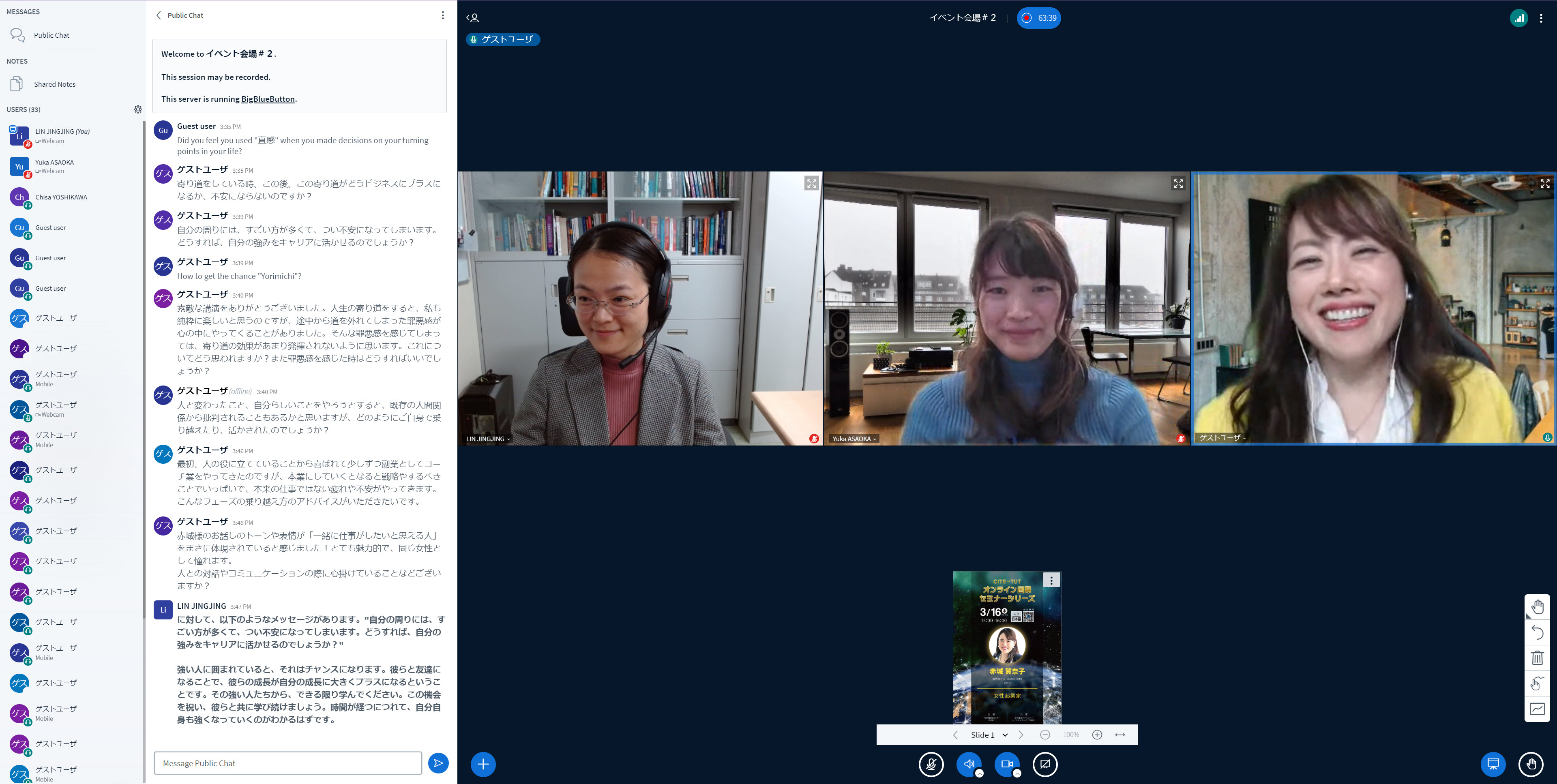Start screen sharing

(x=1045, y=764)
